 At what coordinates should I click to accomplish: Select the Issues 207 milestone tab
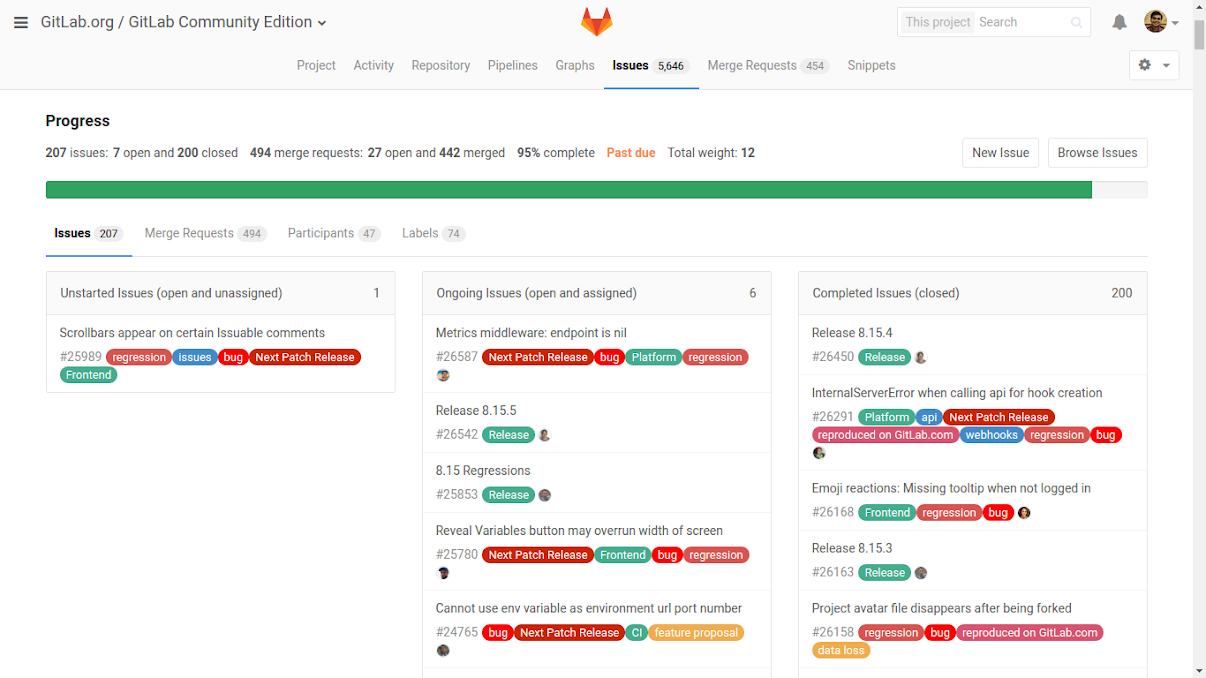(88, 233)
